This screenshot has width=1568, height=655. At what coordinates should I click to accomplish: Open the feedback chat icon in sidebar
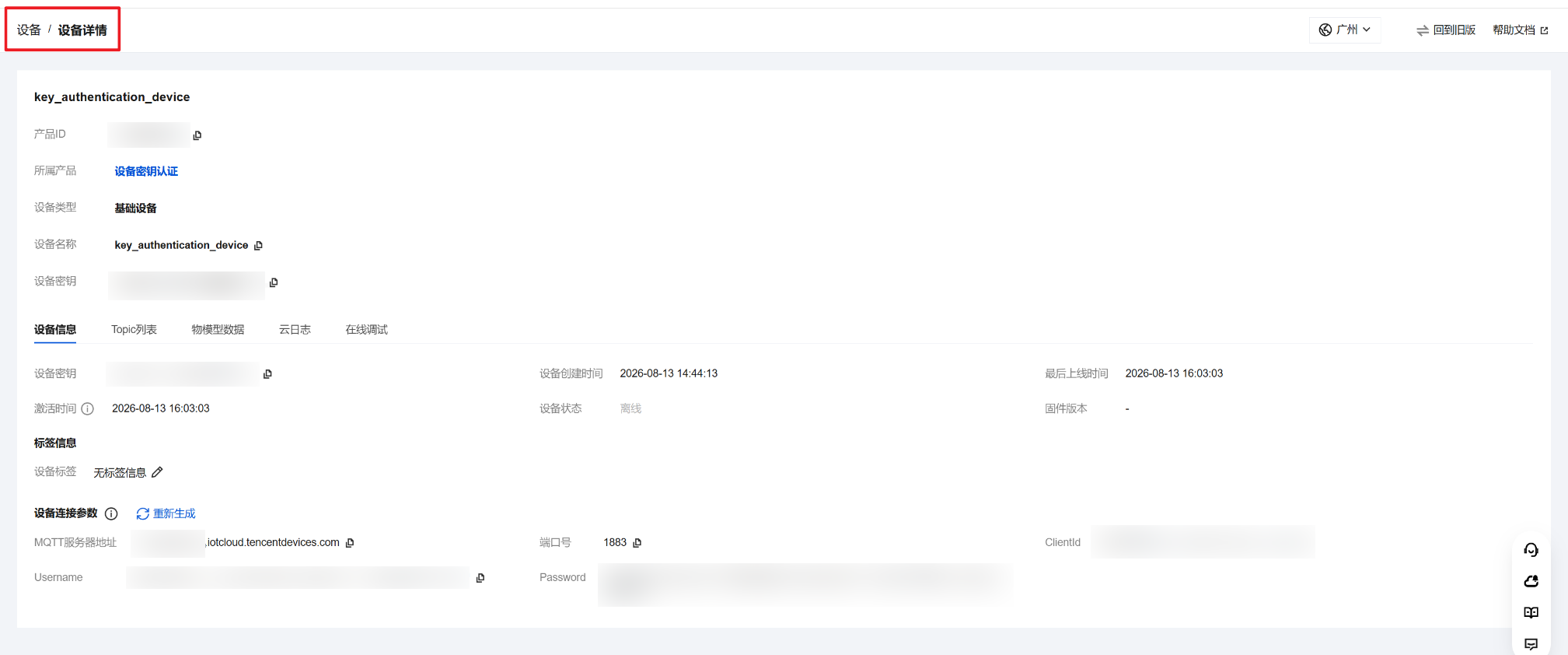pos(1531,643)
